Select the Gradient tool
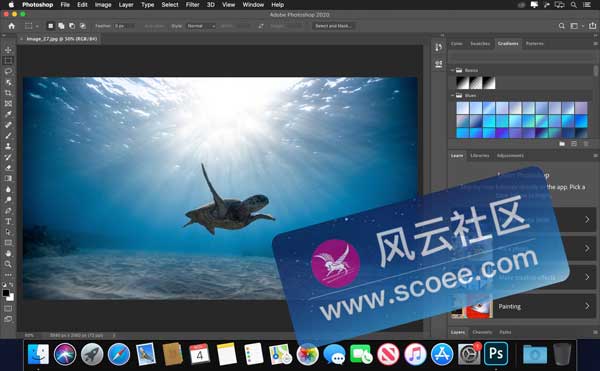This screenshot has width=600, height=371. (8, 178)
